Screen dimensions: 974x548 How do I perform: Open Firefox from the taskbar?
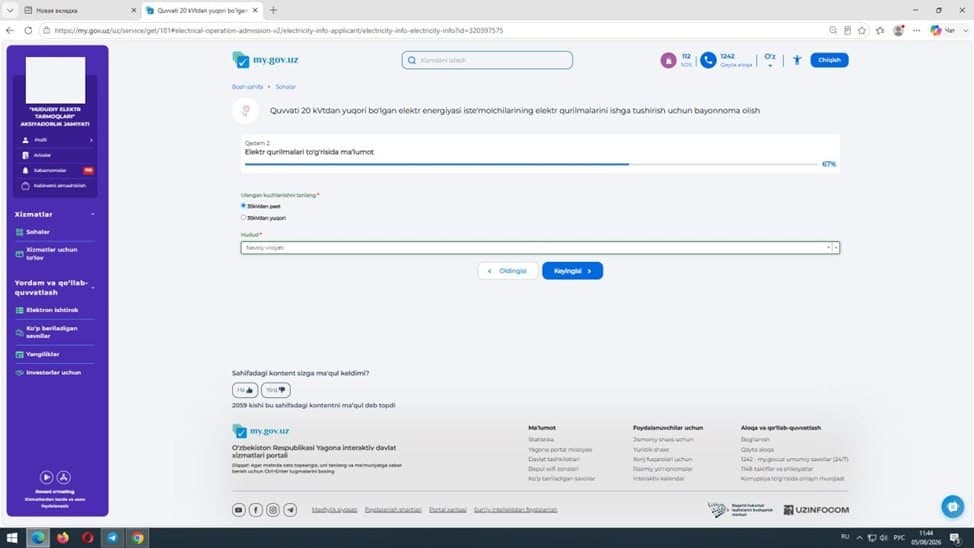[63, 538]
